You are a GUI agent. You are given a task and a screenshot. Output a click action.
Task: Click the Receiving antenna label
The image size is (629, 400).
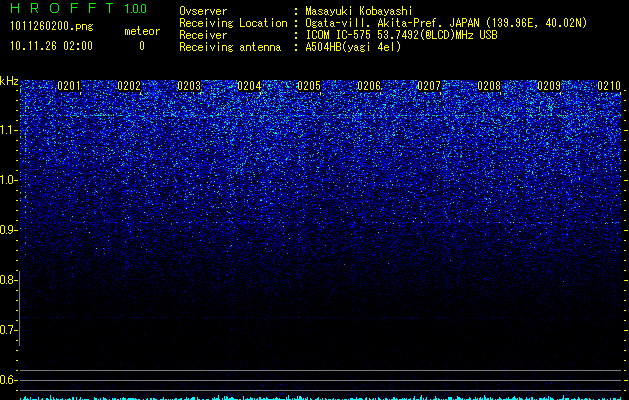pyautogui.click(x=230, y=47)
